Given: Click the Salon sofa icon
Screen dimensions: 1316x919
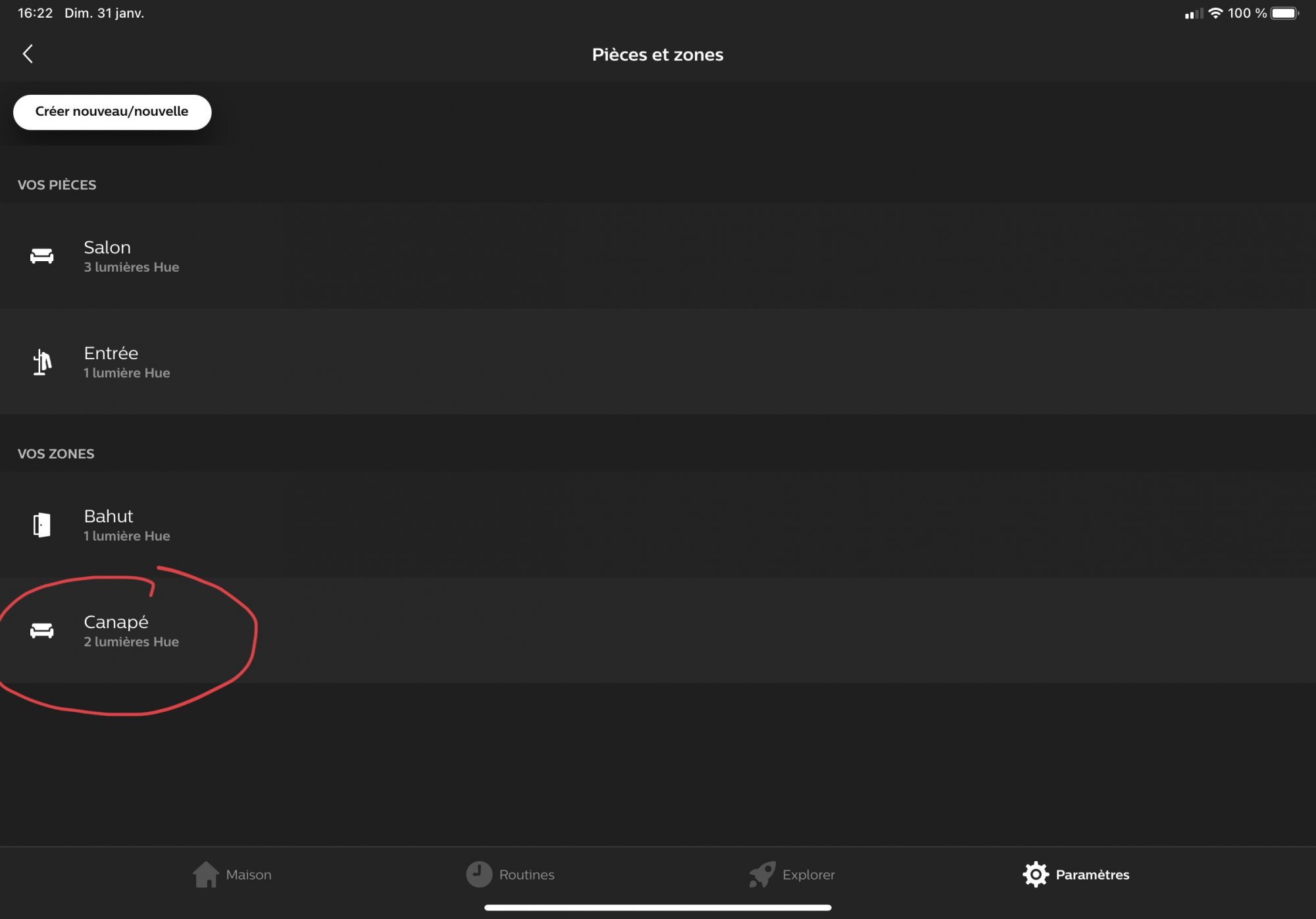Looking at the screenshot, I should point(42,256).
